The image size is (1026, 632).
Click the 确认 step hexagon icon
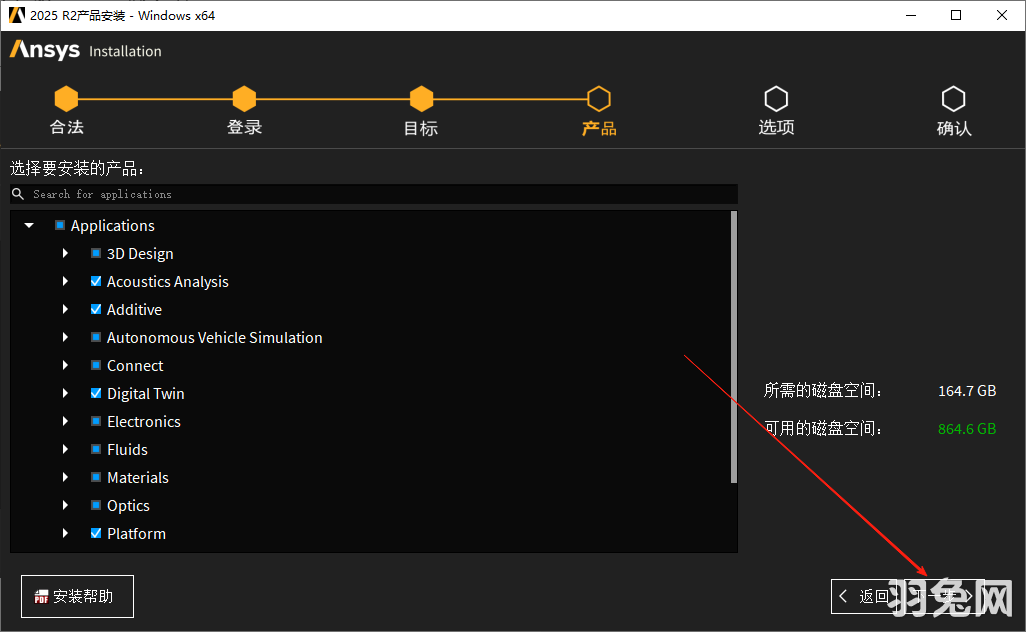pyautogui.click(x=953, y=97)
